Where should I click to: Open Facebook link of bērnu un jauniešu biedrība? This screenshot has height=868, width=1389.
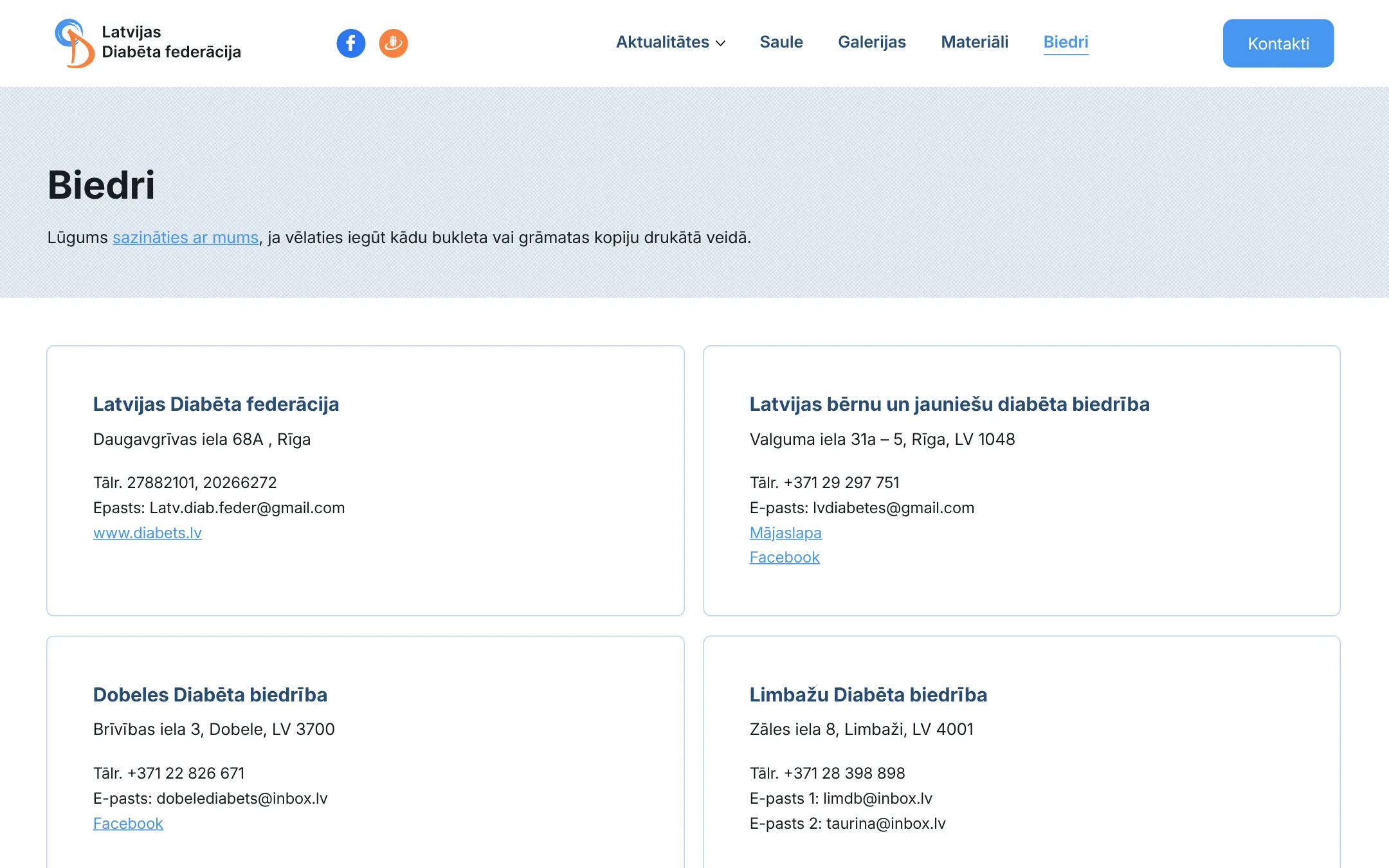click(x=785, y=557)
